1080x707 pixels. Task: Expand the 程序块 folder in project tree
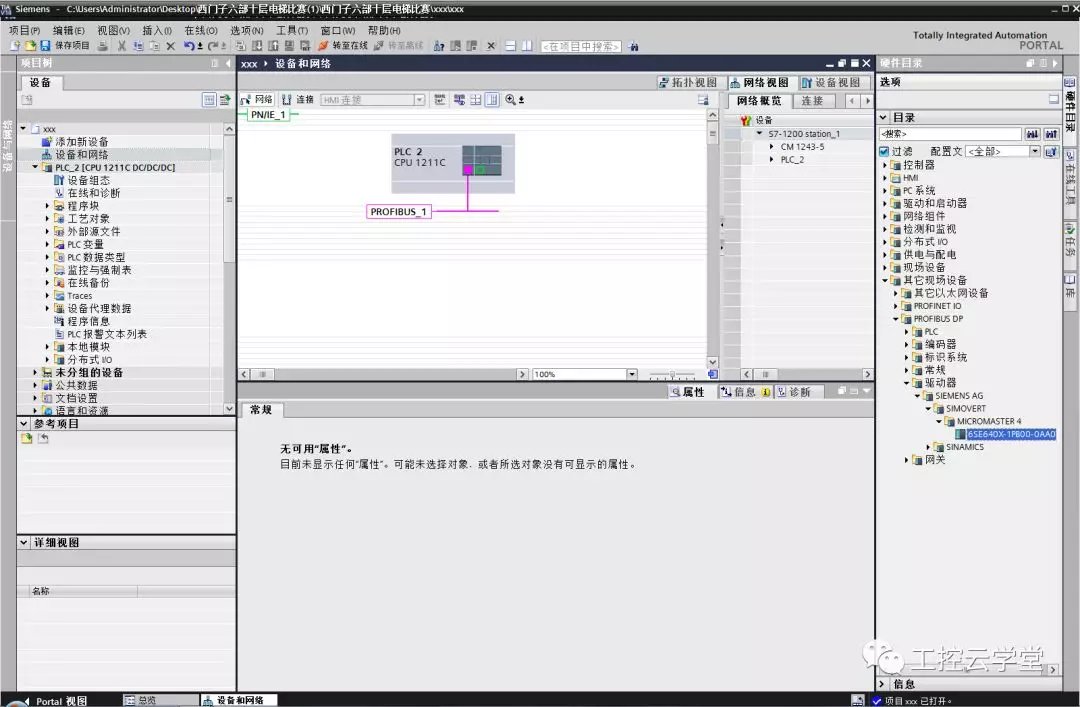click(x=47, y=206)
